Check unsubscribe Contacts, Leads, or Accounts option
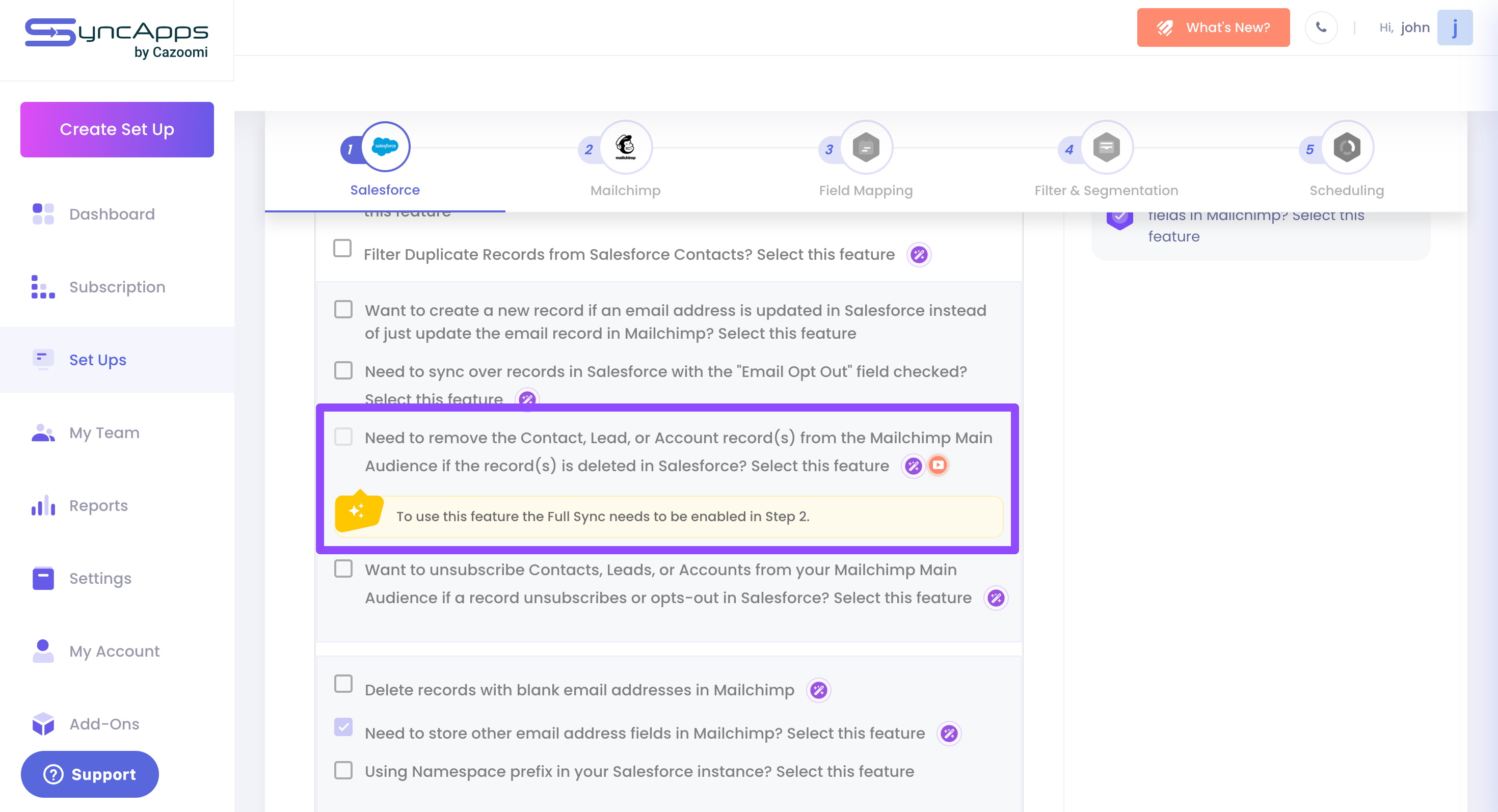The height and width of the screenshot is (812, 1498). pos(343,569)
